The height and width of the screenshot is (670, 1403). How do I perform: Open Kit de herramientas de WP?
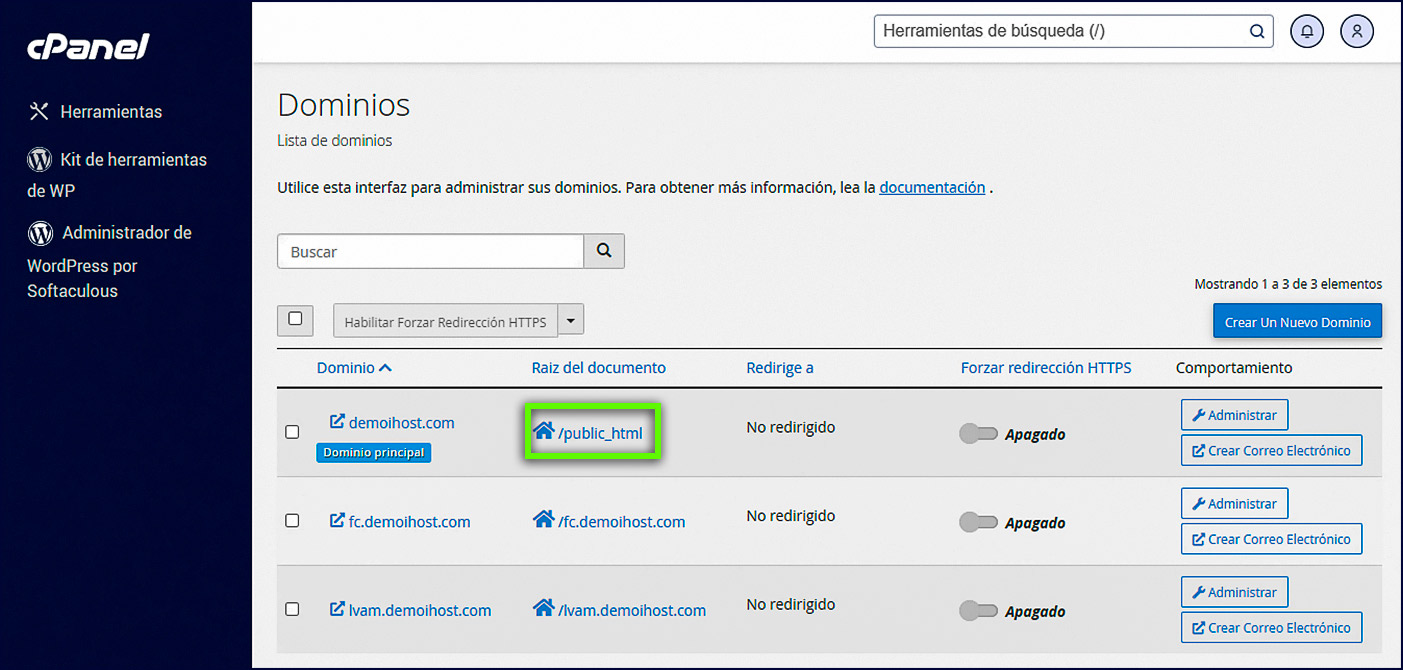tap(116, 174)
